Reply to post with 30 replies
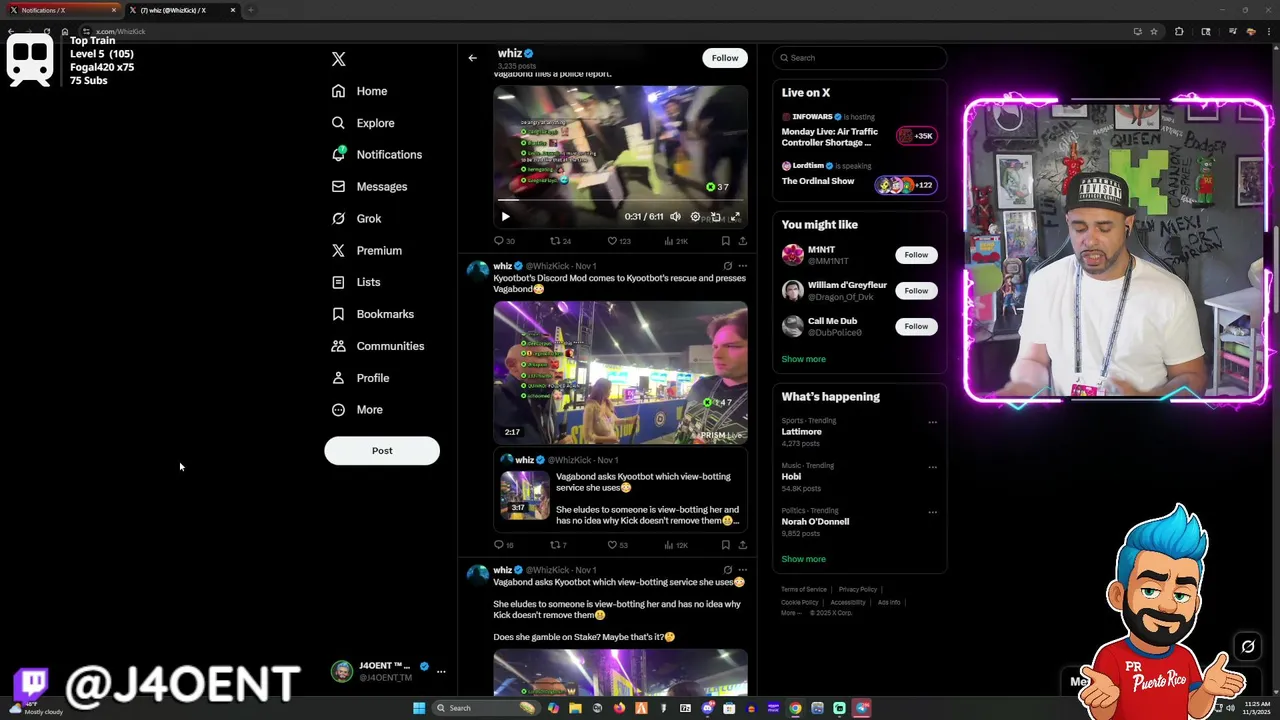 coord(504,241)
